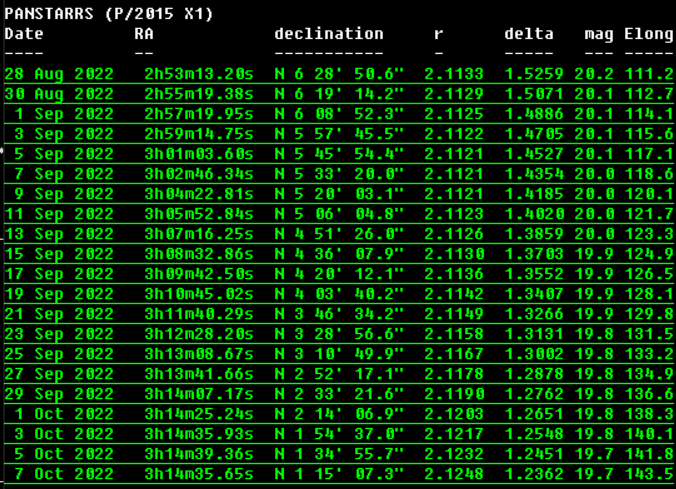The image size is (676, 489).
Task: Select the delta column header
Action: pyautogui.click(x=529, y=34)
